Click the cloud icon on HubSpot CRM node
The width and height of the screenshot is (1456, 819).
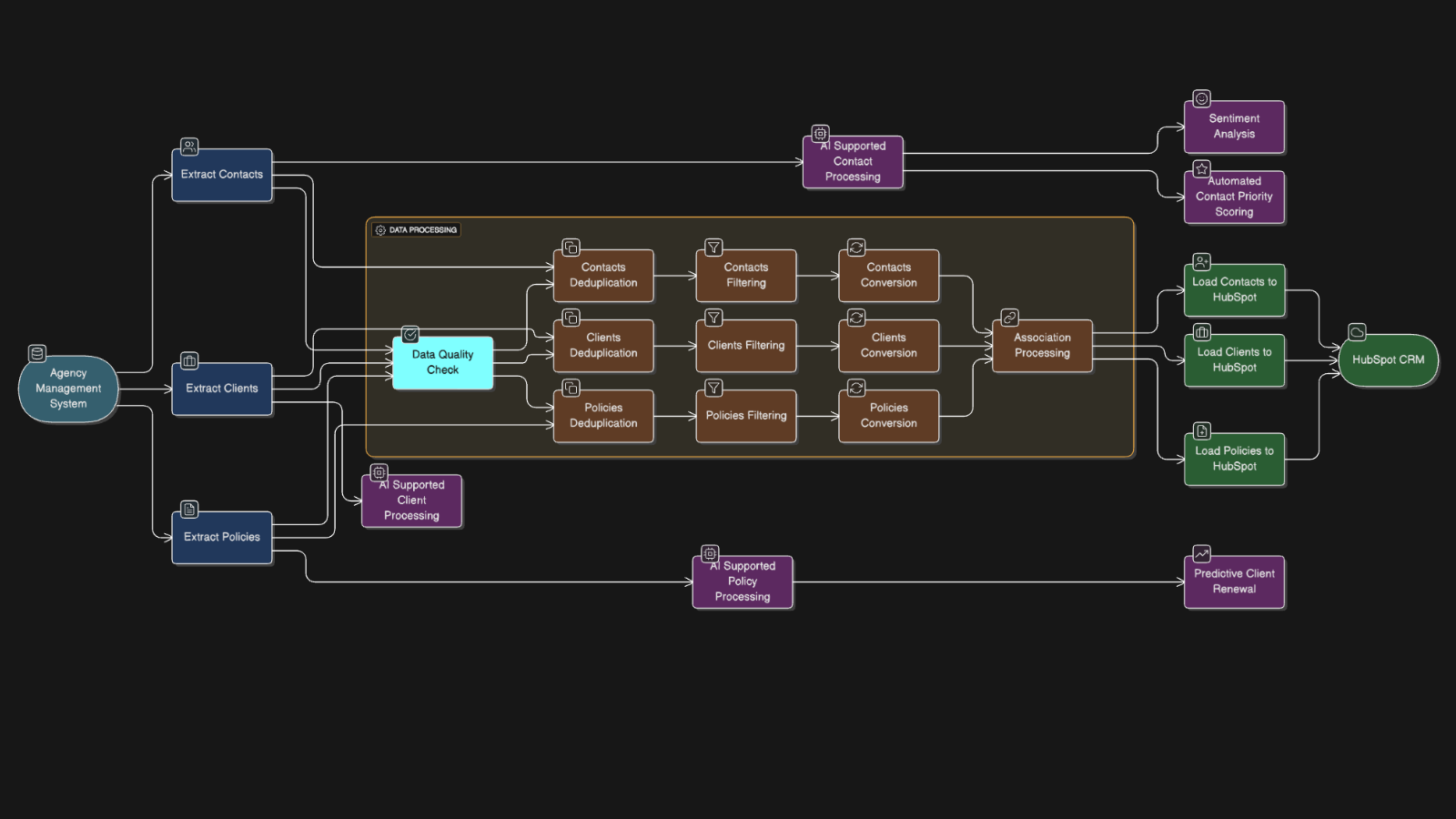point(1357,333)
